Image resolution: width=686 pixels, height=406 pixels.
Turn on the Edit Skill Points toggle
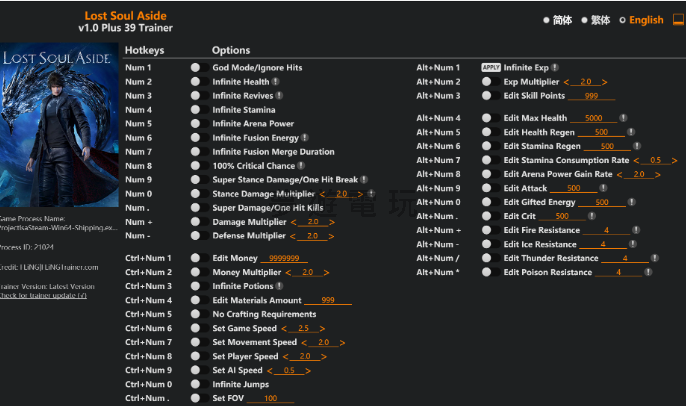pos(490,95)
